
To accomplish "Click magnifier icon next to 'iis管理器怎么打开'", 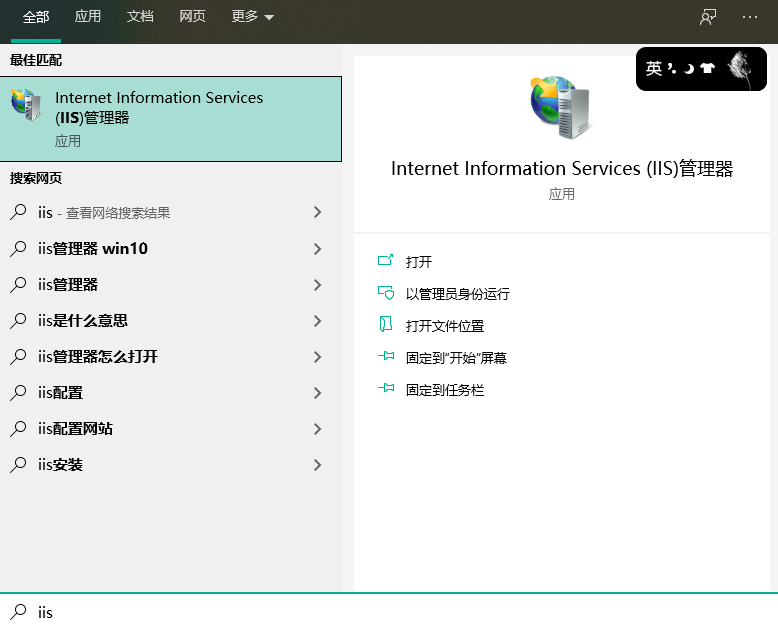I will pos(18,357).
